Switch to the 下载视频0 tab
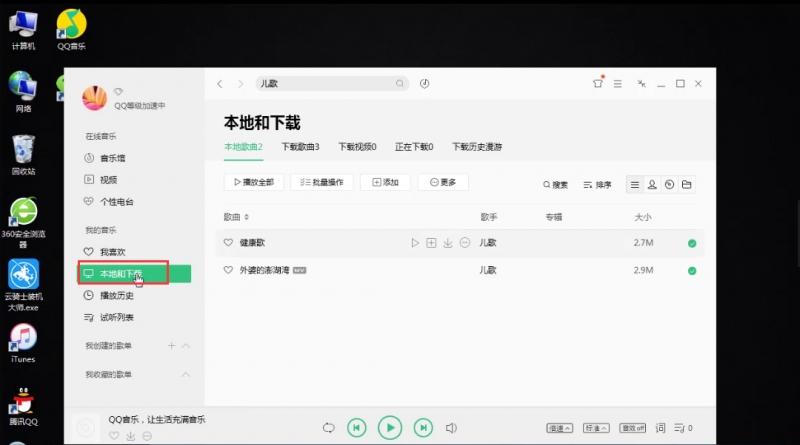This screenshot has width=800, height=445. [358, 147]
